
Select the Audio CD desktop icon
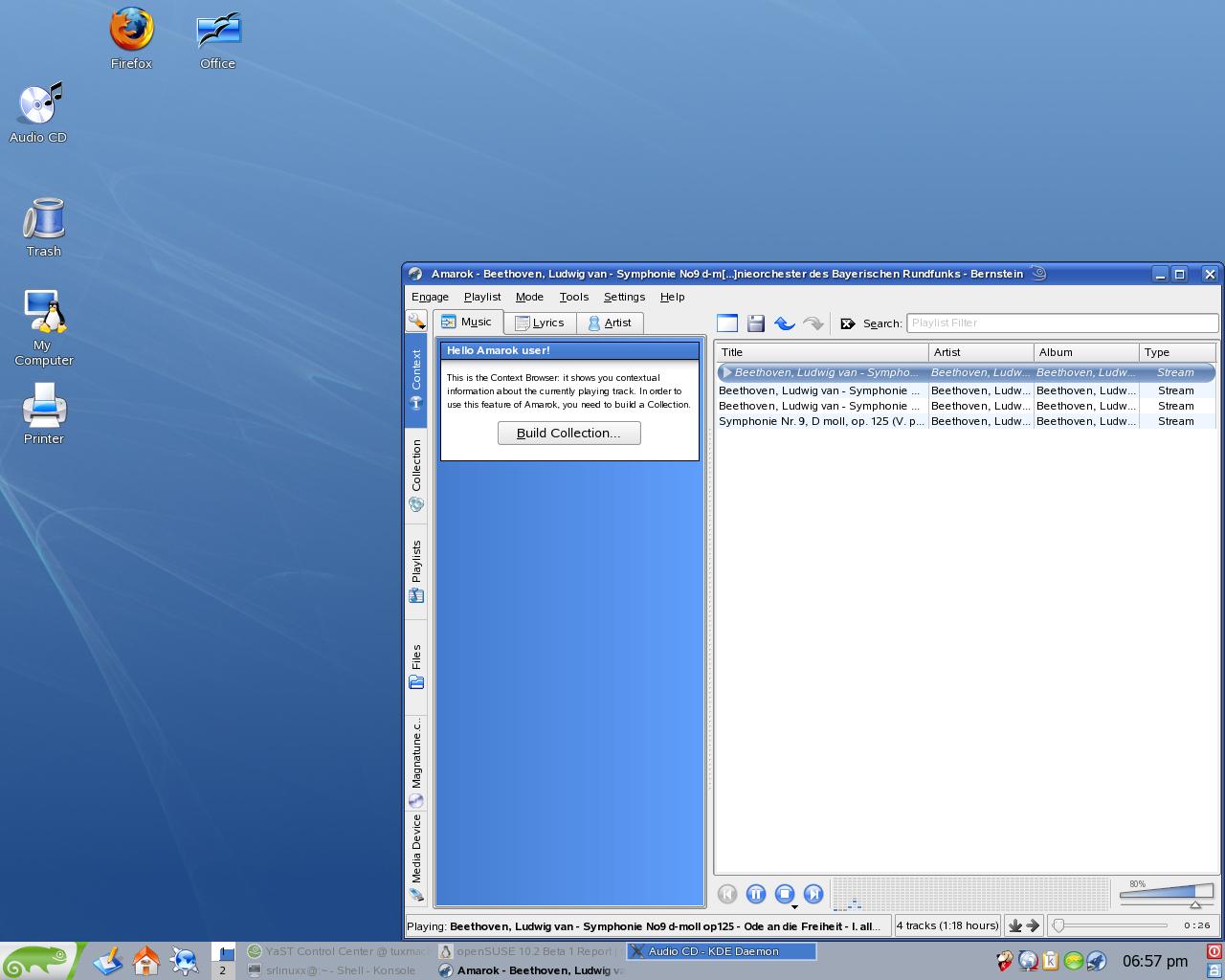coord(38,113)
